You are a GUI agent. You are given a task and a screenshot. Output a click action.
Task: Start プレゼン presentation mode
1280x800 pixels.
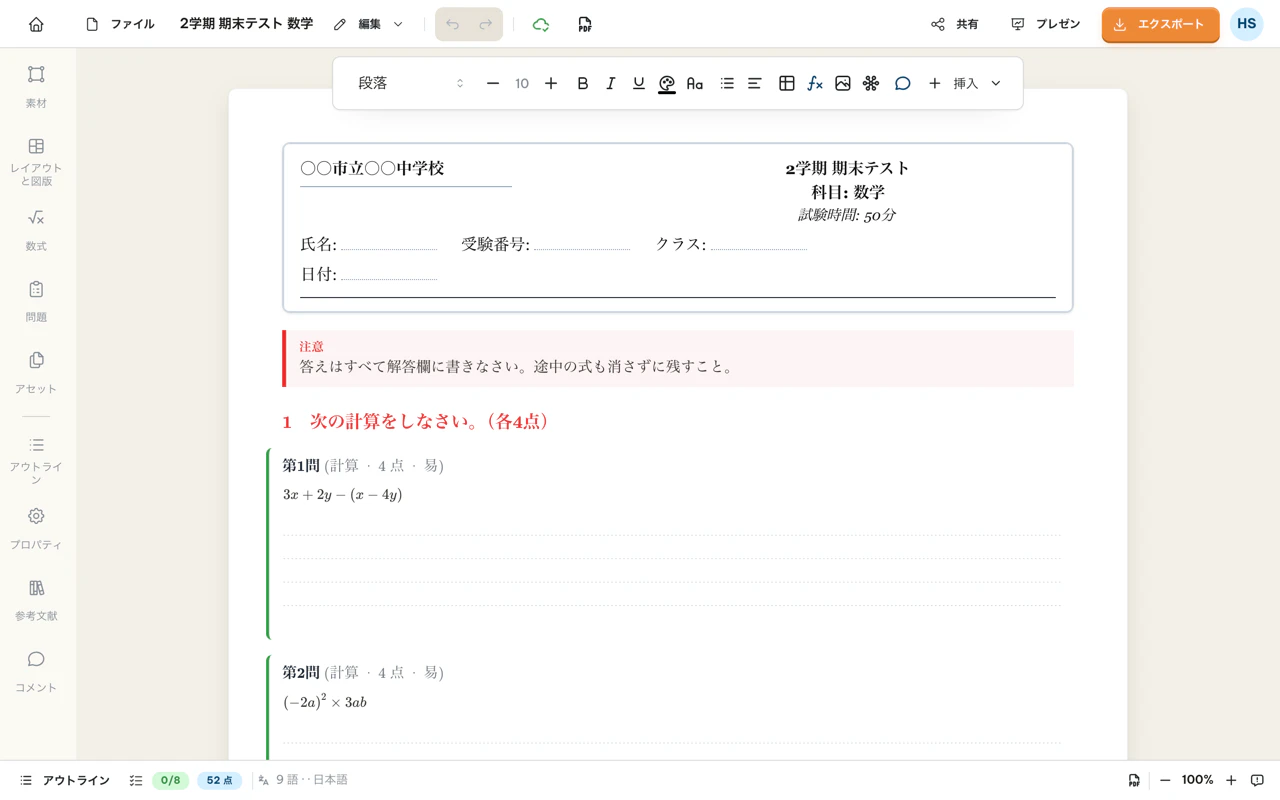[1046, 24]
